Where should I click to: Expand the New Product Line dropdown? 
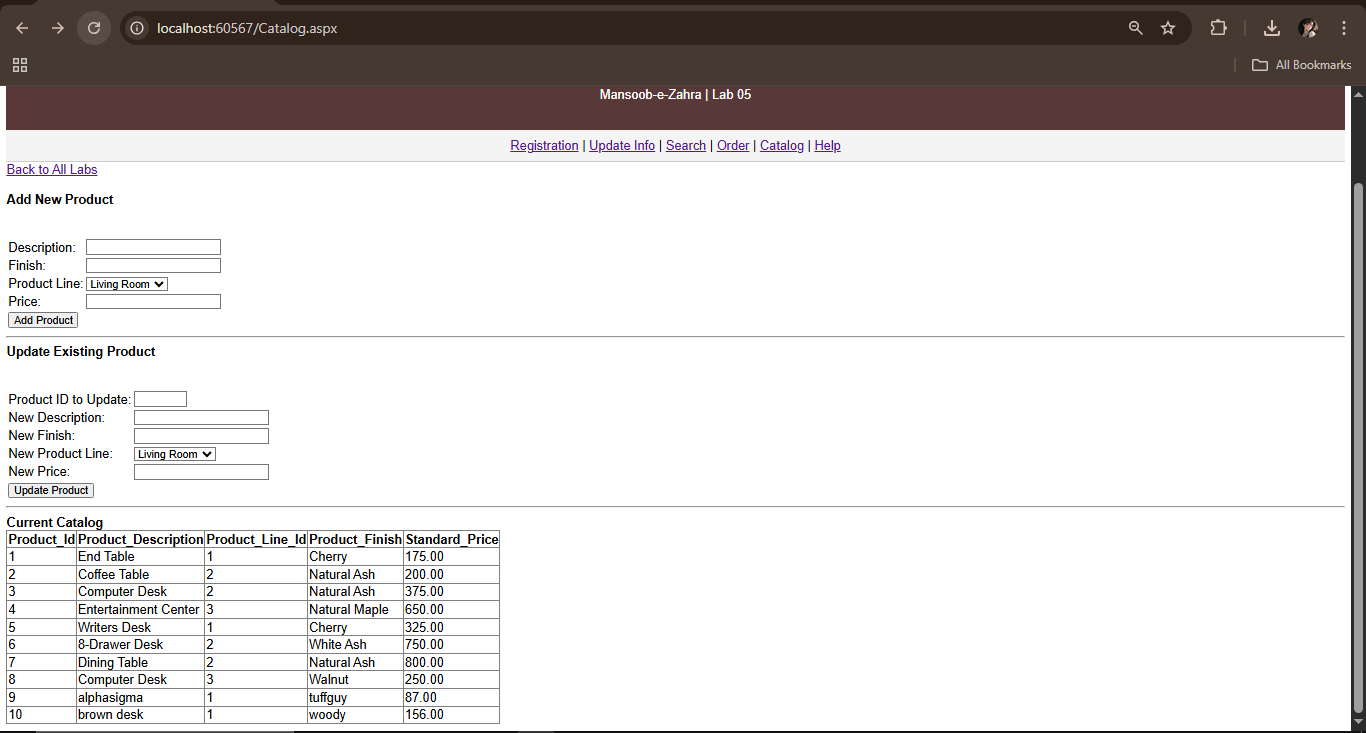pos(175,454)
